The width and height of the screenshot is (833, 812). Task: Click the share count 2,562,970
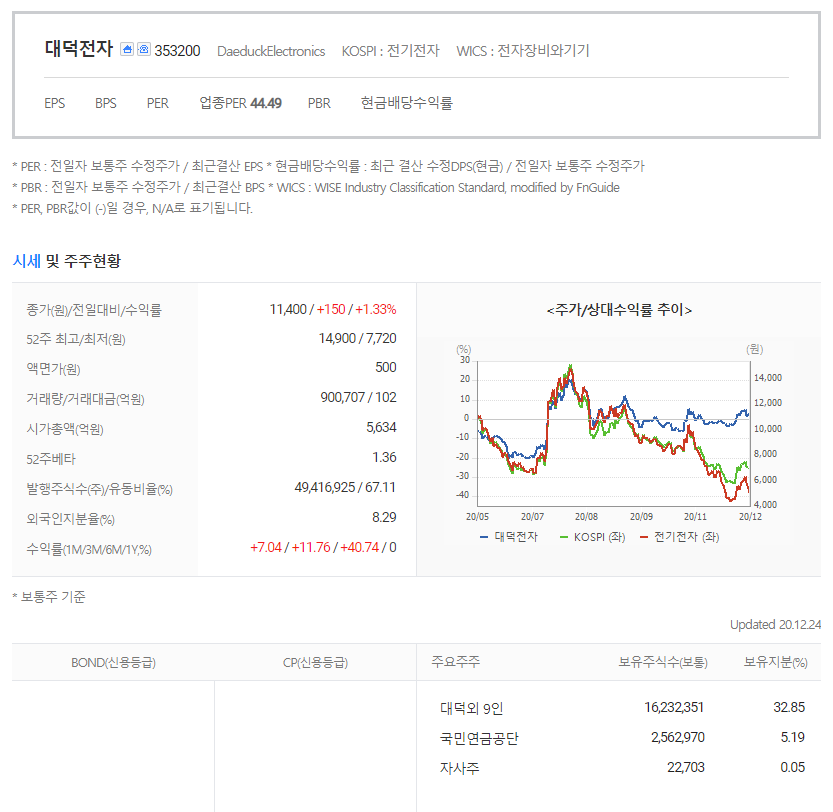tap(677, 738)
